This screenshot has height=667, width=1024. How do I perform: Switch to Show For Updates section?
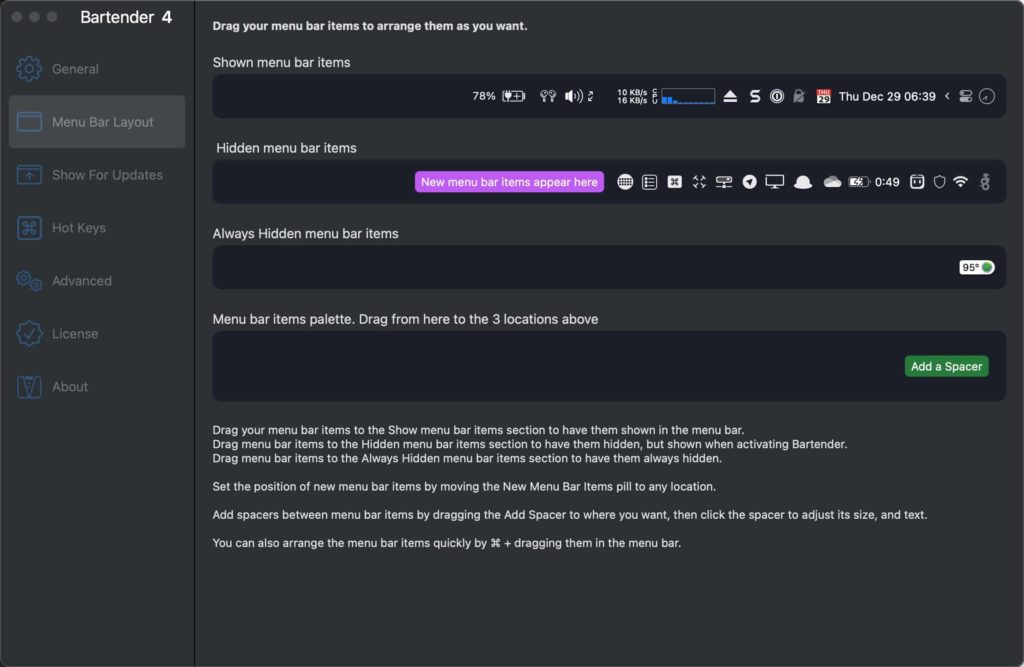click(x=97, y=174)
